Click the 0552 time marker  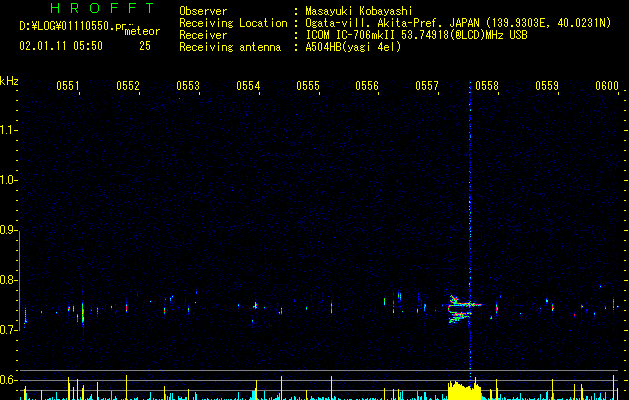pyautogui.click(x=128, y=85)
